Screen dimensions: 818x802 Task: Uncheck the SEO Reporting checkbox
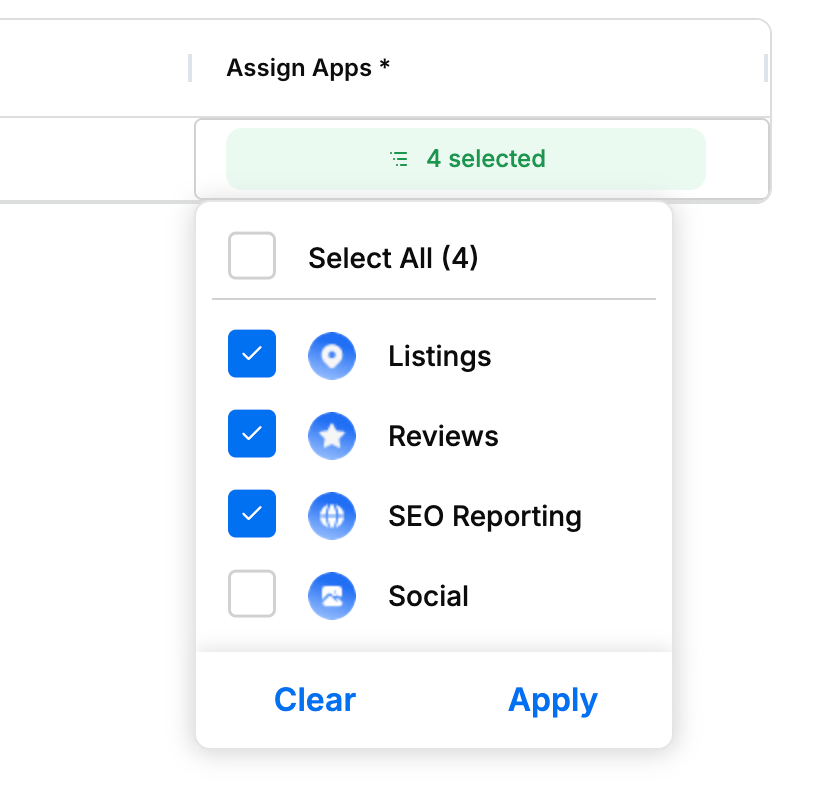point(252,513)
